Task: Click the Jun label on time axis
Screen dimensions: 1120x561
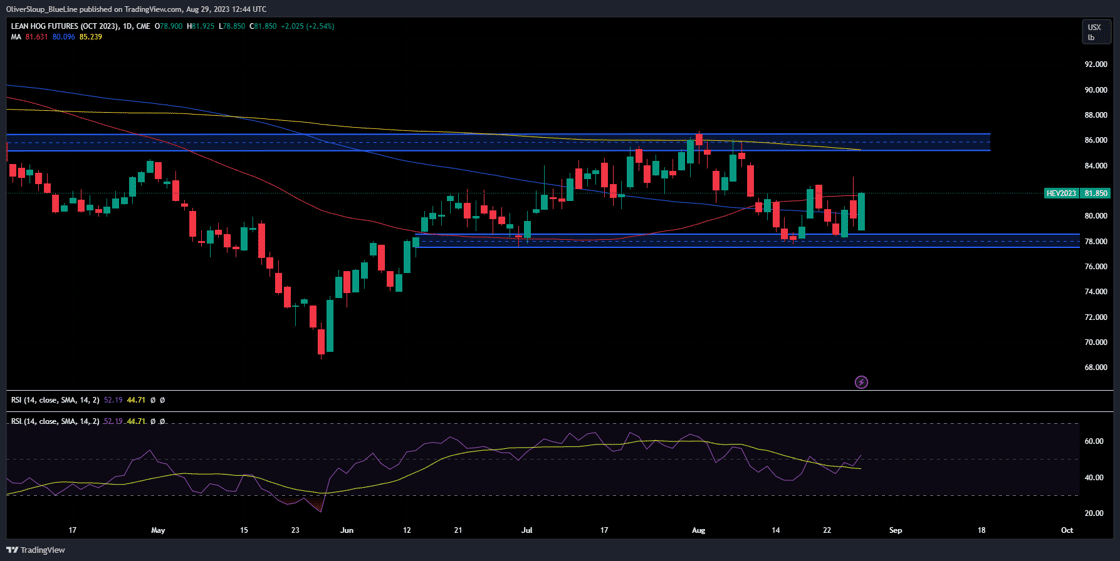Action: pyautogui.click(x=346, y=530)
